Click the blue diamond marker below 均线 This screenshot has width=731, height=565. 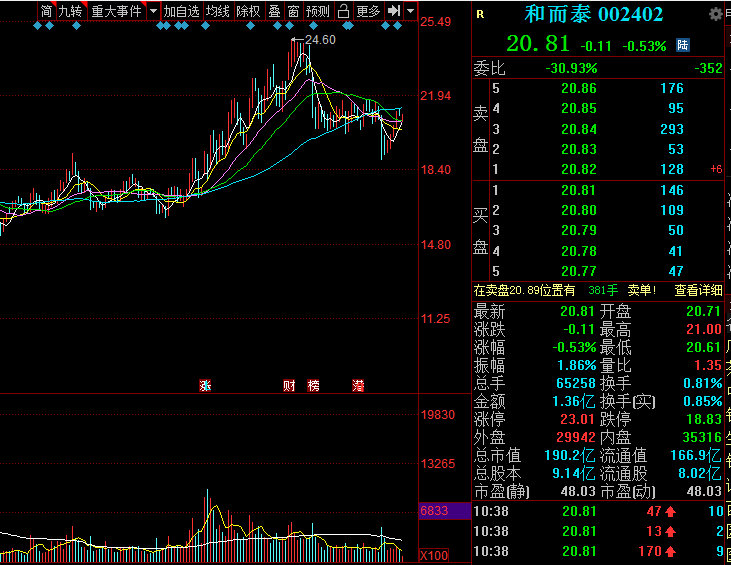pos(205,26)
